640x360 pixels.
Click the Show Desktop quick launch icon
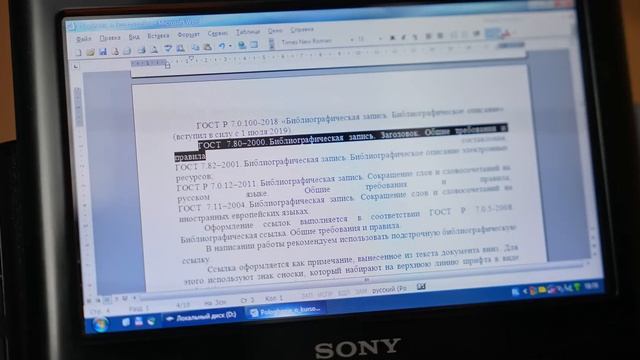[x=126, y=322]
